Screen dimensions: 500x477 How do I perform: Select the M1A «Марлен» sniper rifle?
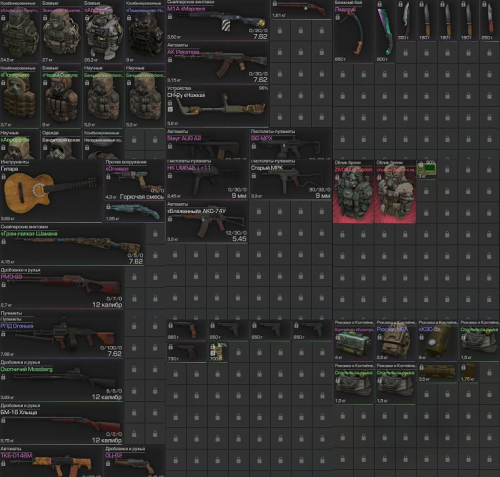click(x=217, y=20)
